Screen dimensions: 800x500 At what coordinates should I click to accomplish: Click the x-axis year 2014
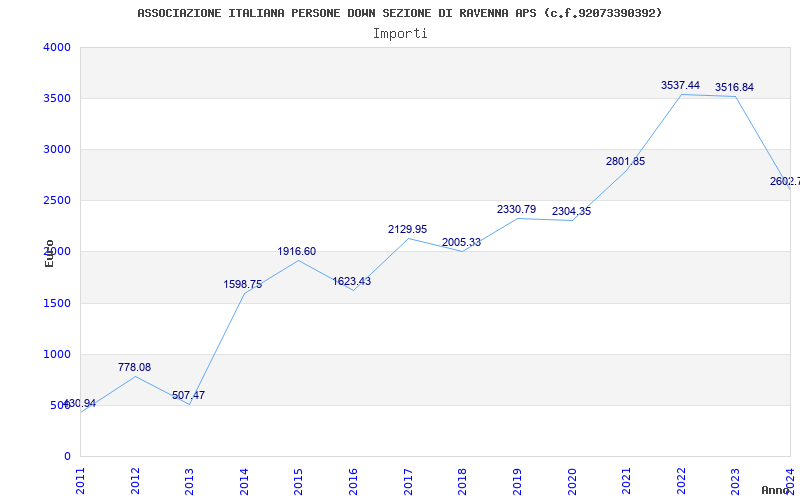(244, 481)
